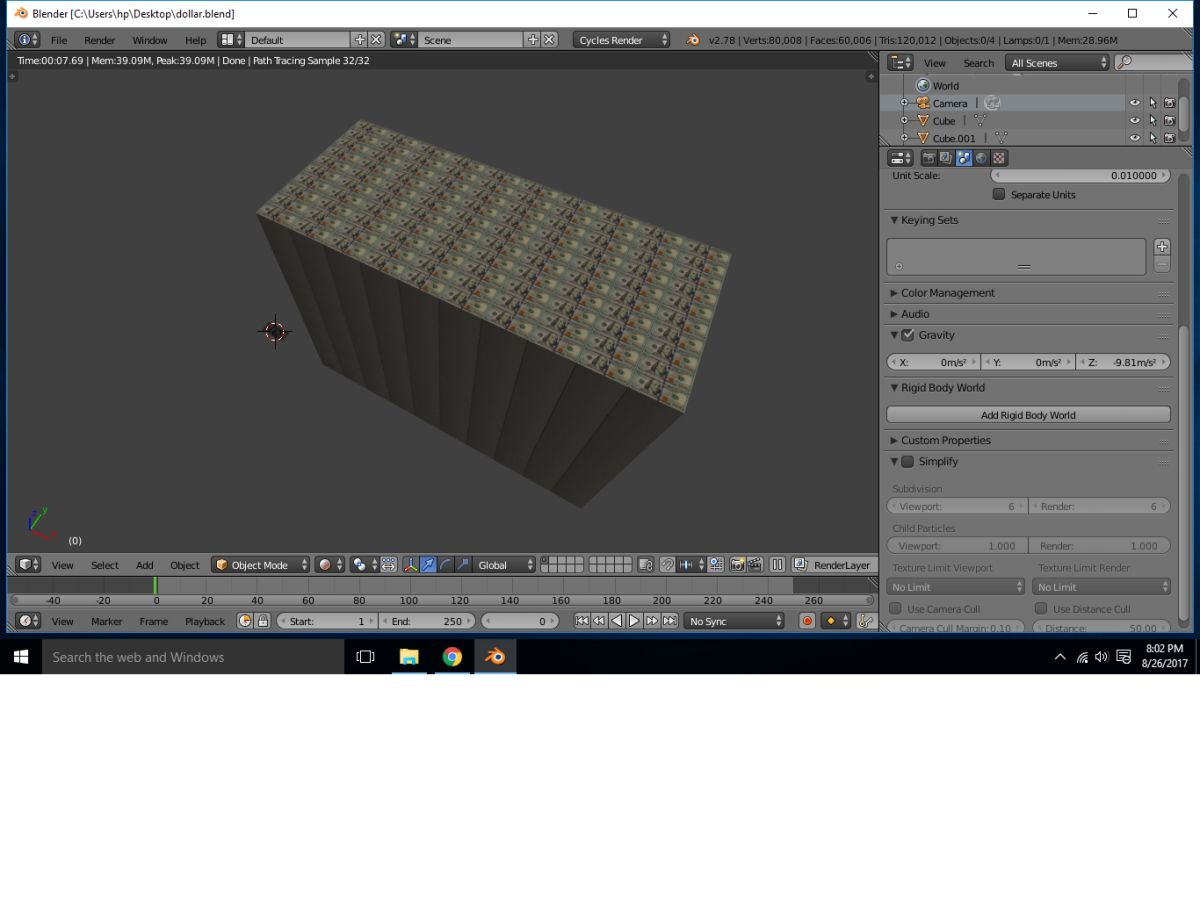Add a keying set with plus
The width and height of the screenshot is (1200, 913).
click(x=1162, y=247)
